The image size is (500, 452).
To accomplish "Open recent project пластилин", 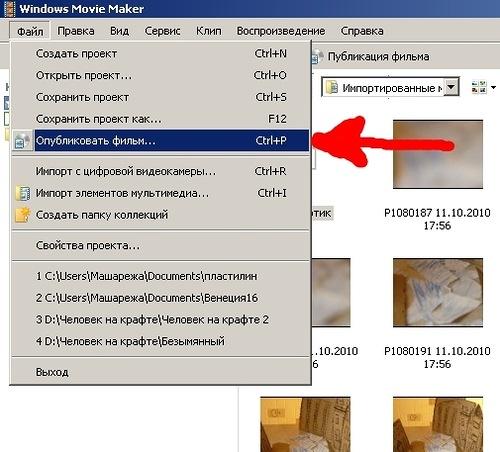I will click(161, 276).
